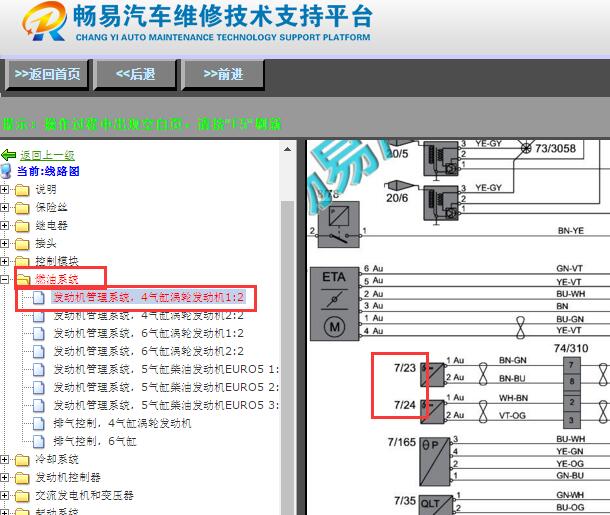
Task: Open 发动机管理系统, 6气缸涡轮发动机1:2
Action: point(149,333)
